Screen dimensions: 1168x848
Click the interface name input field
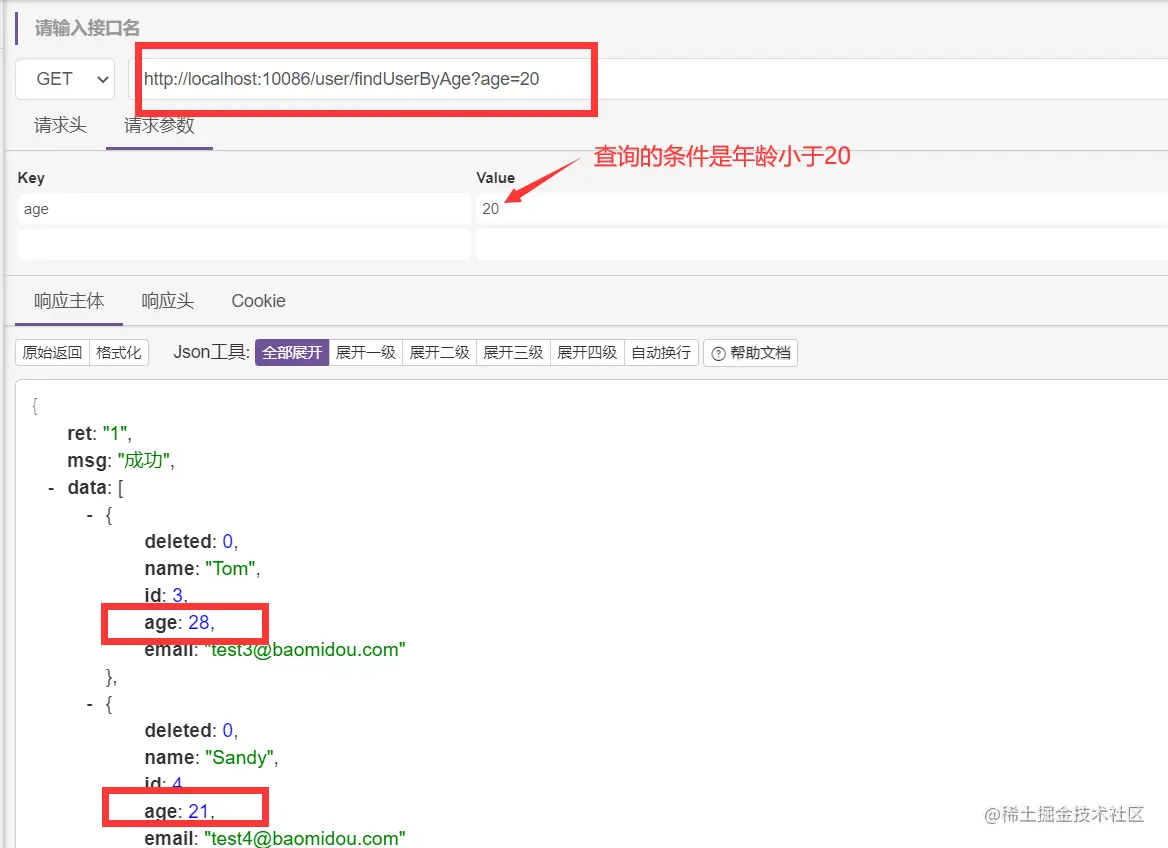pos(87,28)
